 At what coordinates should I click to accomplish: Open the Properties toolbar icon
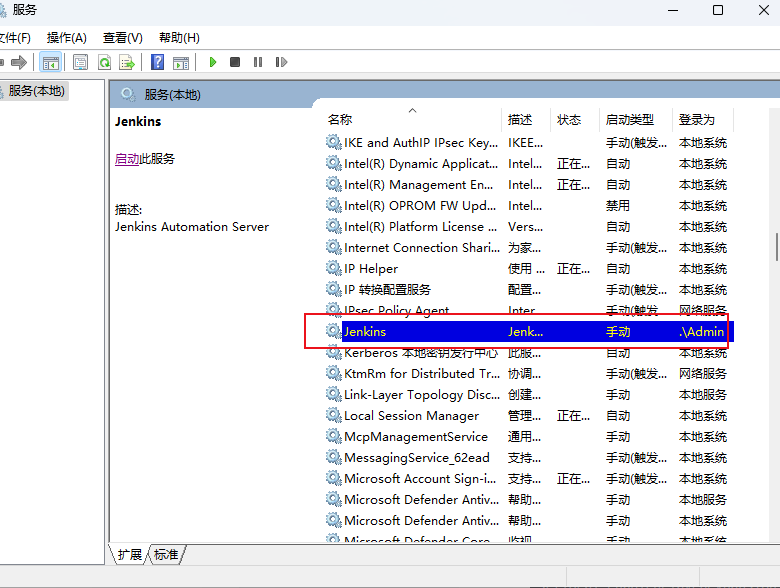click(x=80, y=62)
